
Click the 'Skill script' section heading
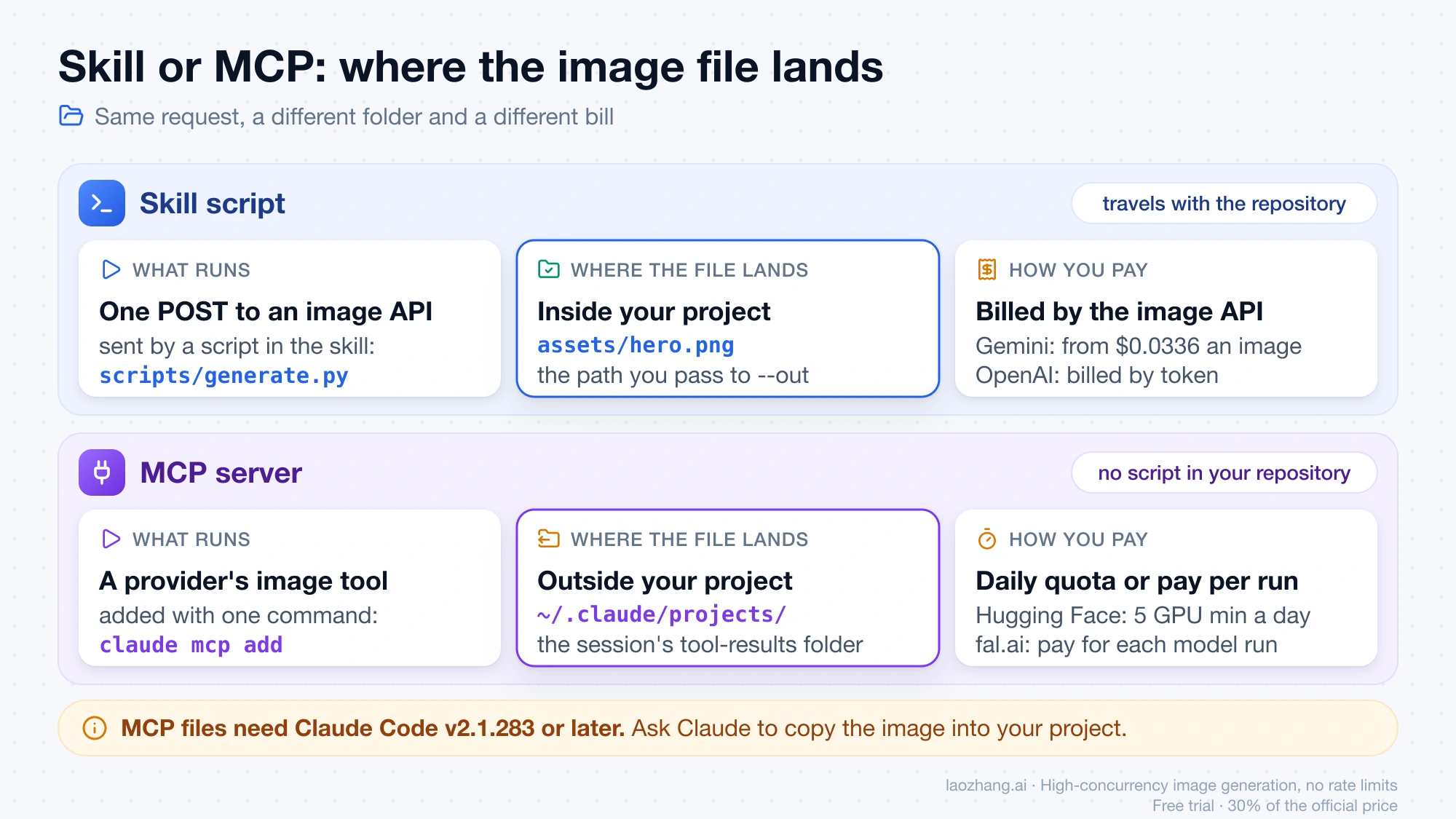click(x=212, y=203)
